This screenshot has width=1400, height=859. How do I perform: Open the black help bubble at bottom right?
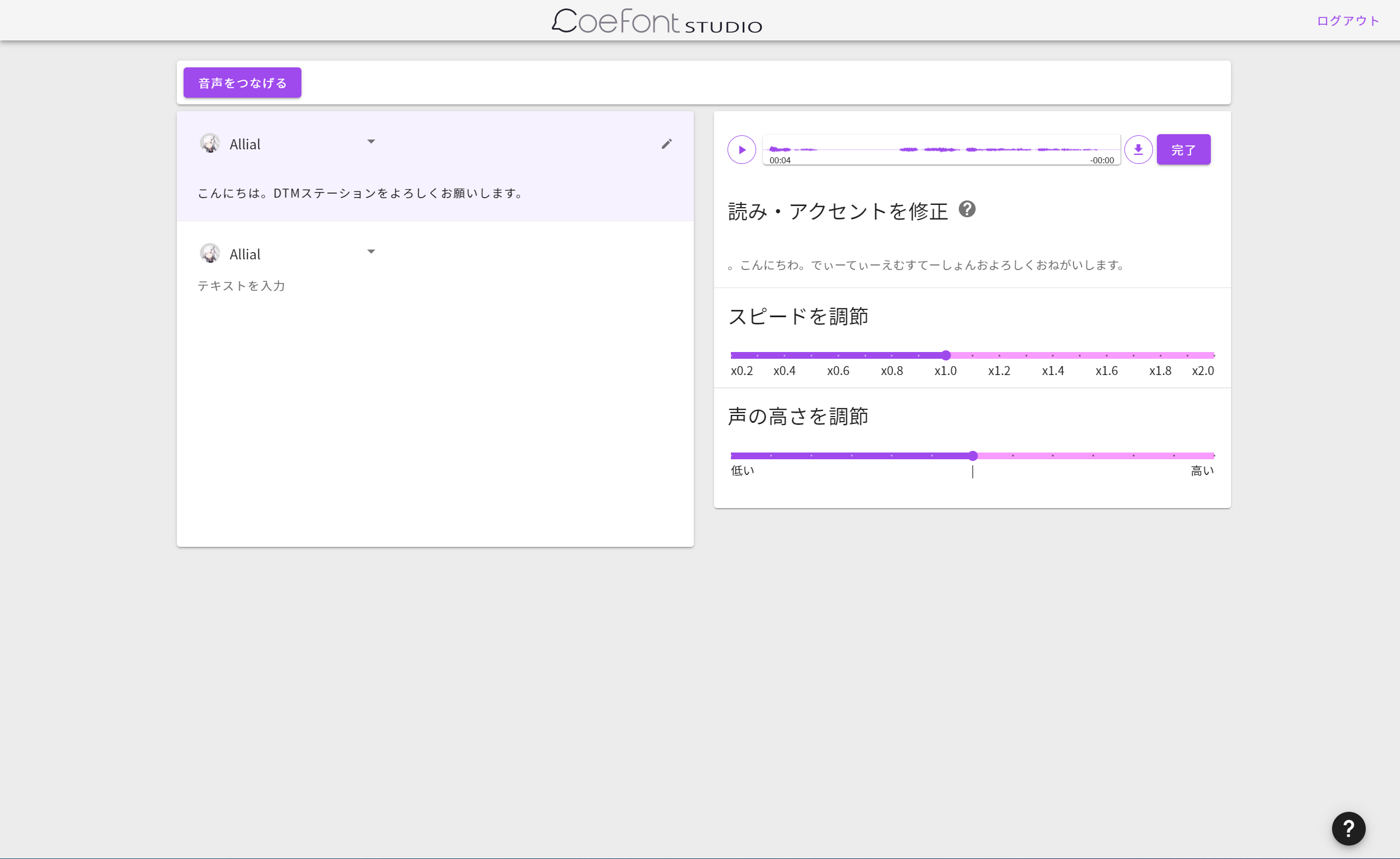click(x=1348, y=829)
